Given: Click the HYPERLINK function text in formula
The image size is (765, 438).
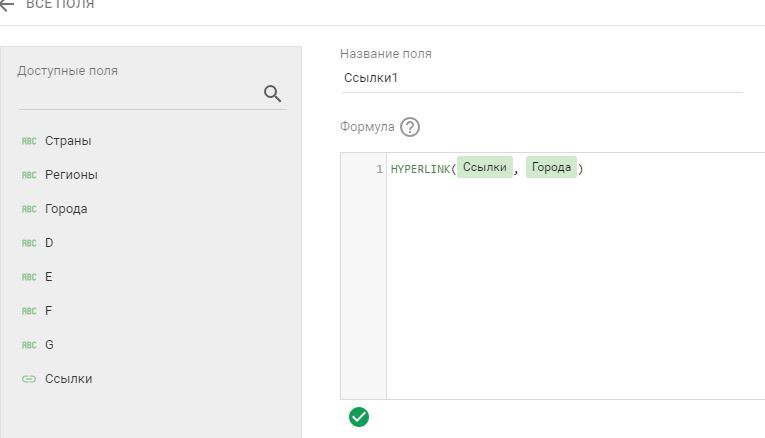Looking at the screenshot, I should point(420,169).
